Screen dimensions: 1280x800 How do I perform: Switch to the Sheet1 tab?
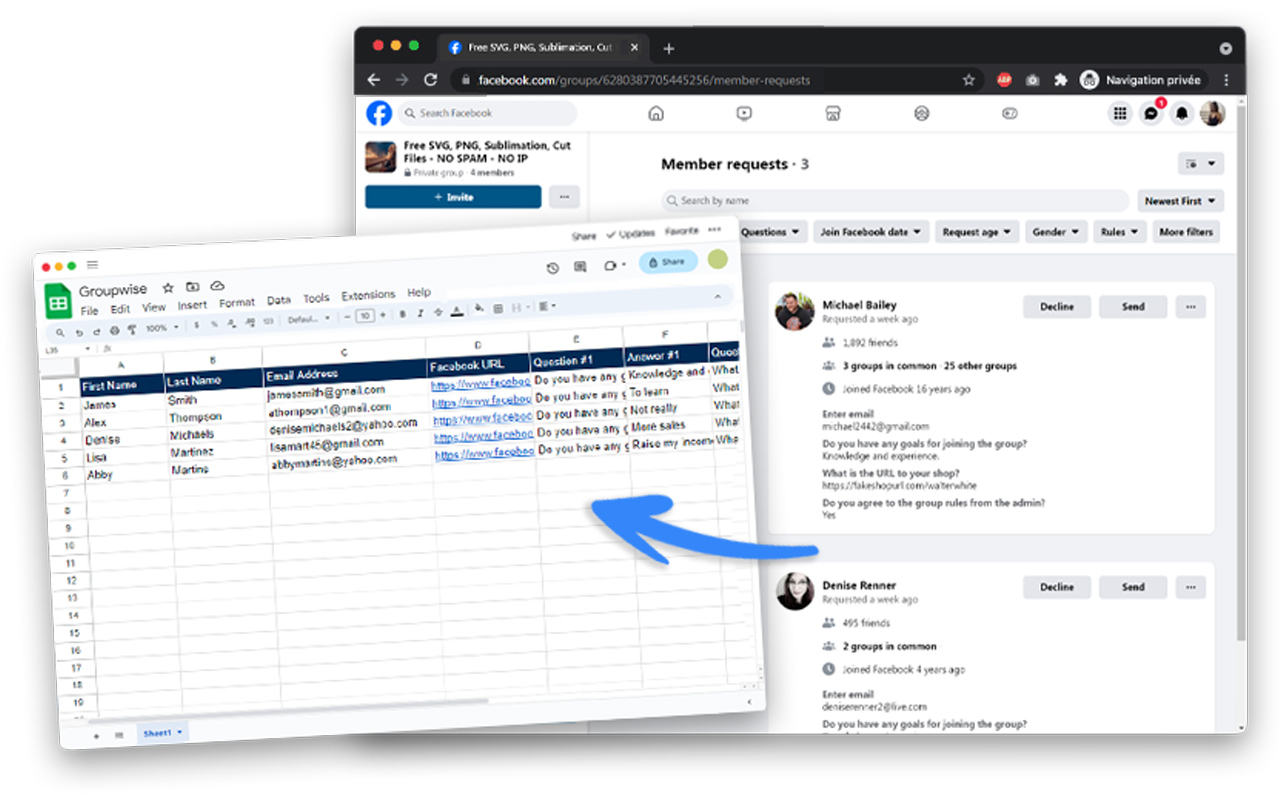pyautogui.click(x=162, y=733)
